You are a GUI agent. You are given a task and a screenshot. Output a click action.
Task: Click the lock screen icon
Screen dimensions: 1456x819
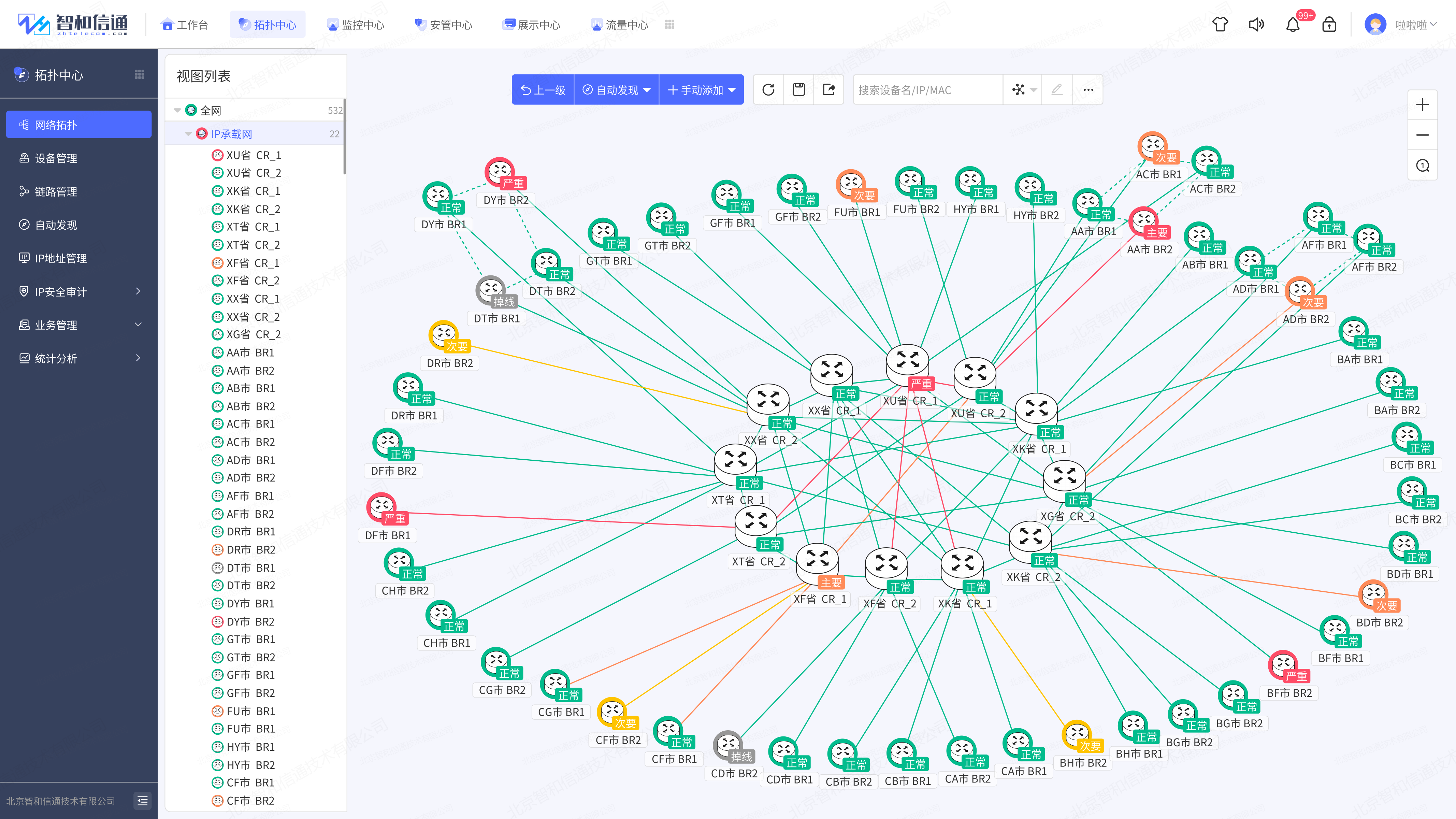point(1329,25)
